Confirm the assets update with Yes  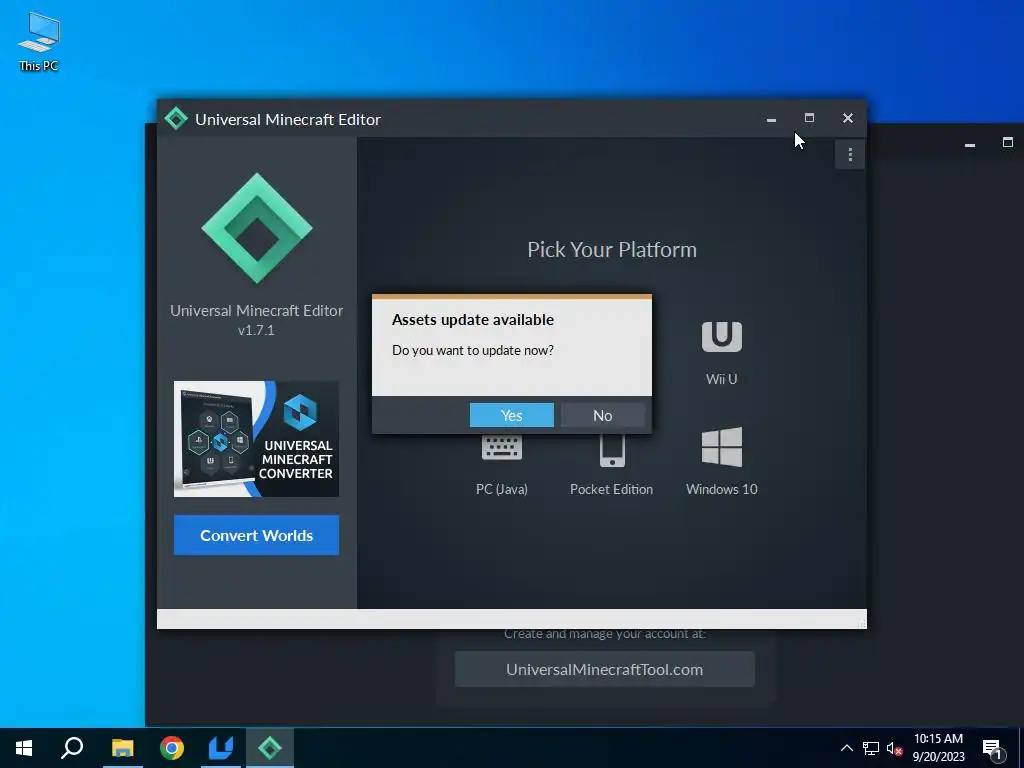coord(511,415)
